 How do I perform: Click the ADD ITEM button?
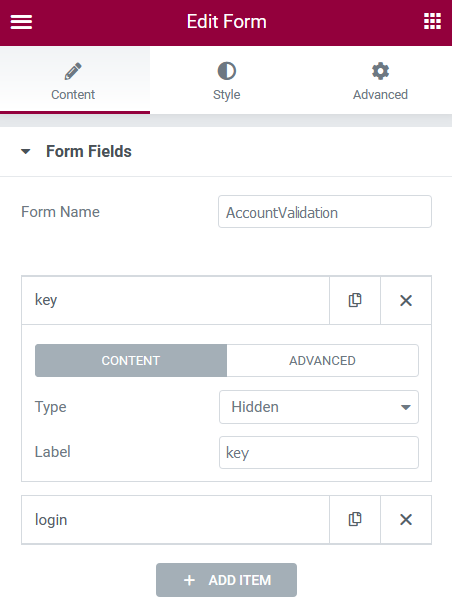click(x=226, y=580)
